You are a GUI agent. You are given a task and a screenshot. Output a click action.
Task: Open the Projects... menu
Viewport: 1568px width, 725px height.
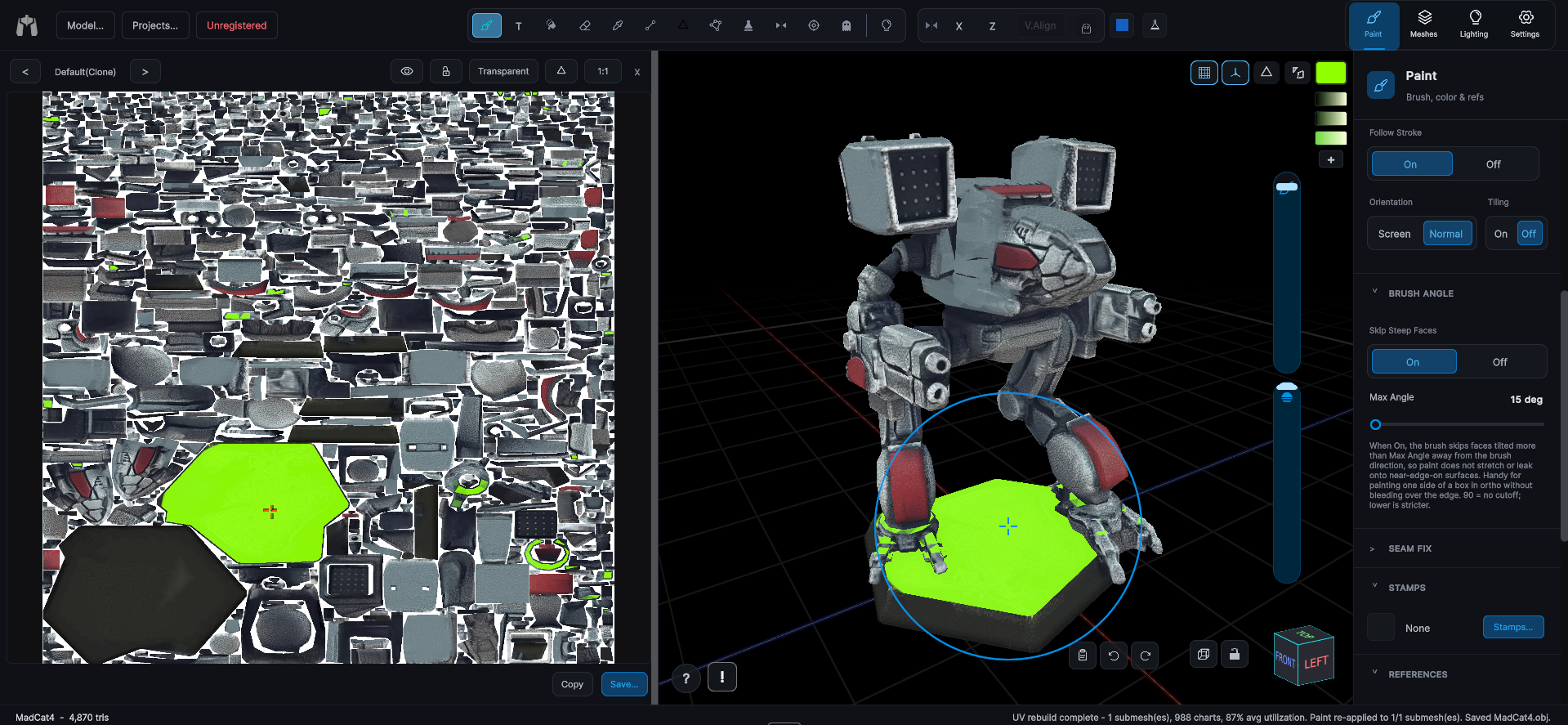click(x=155, y=25)
